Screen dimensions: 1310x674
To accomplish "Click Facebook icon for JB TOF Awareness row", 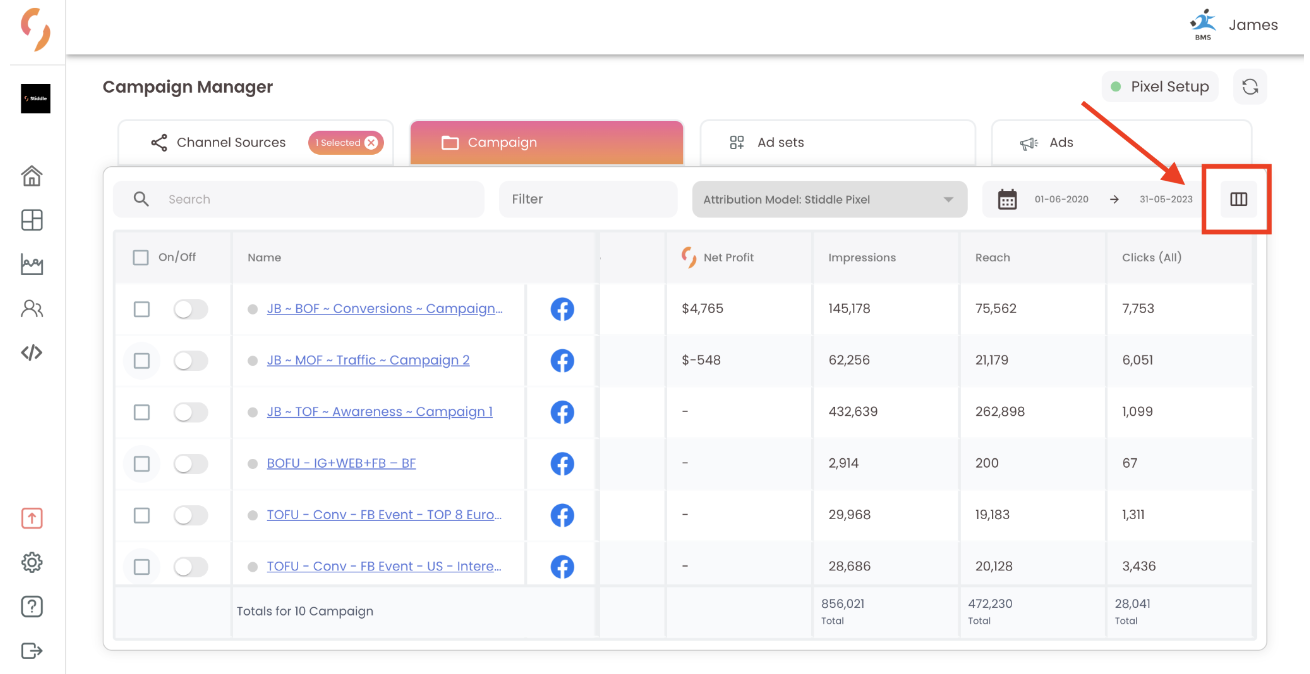I will pos(562,412).
